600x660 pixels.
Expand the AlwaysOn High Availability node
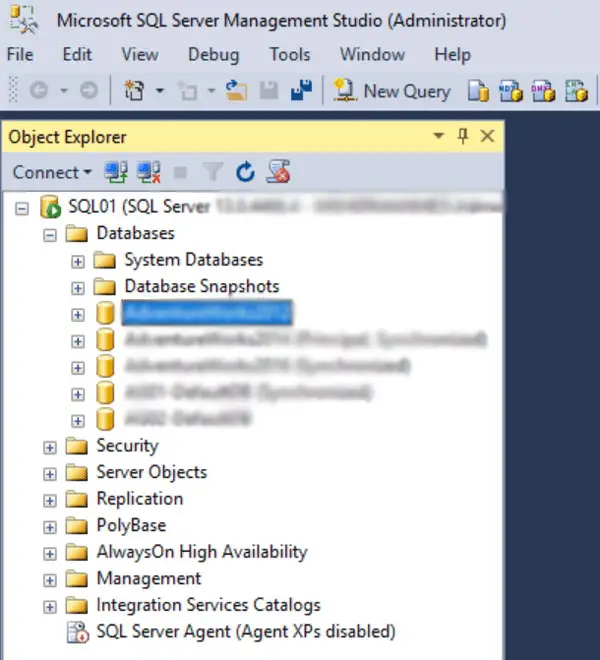click(x=50, y=552)
